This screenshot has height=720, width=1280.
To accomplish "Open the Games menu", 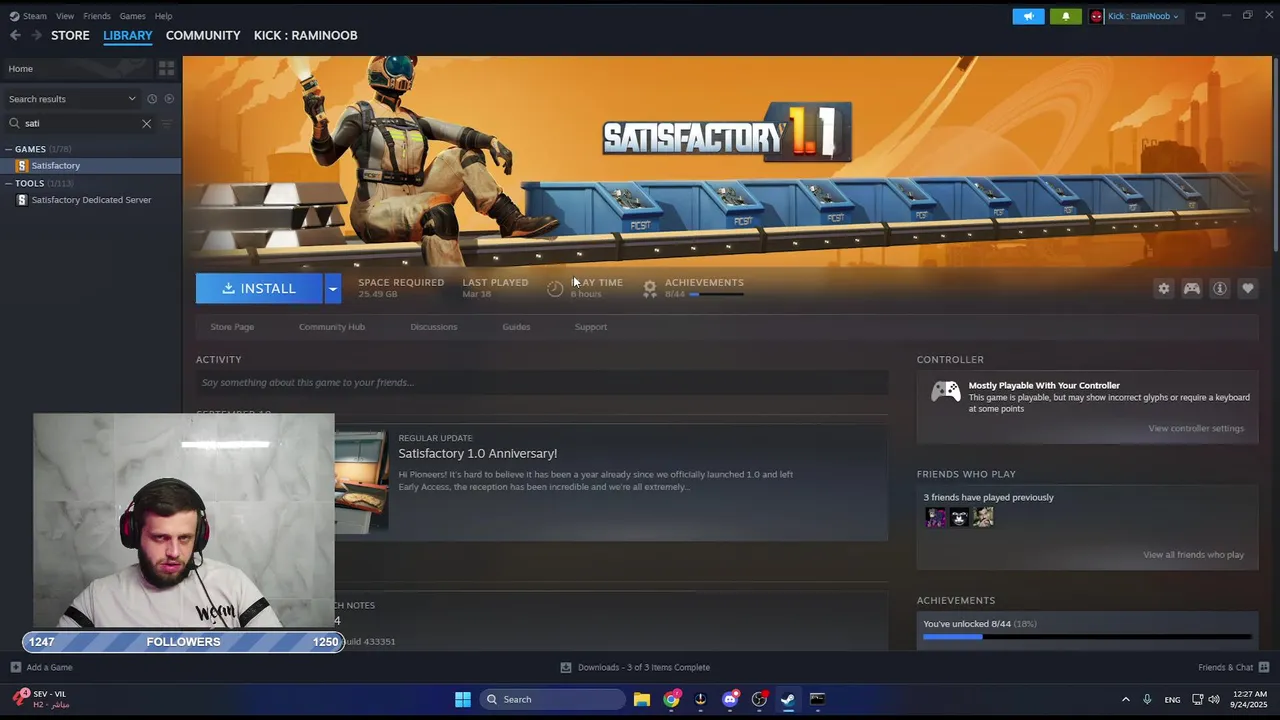I will pyautogui.click(x=132, y=16).
